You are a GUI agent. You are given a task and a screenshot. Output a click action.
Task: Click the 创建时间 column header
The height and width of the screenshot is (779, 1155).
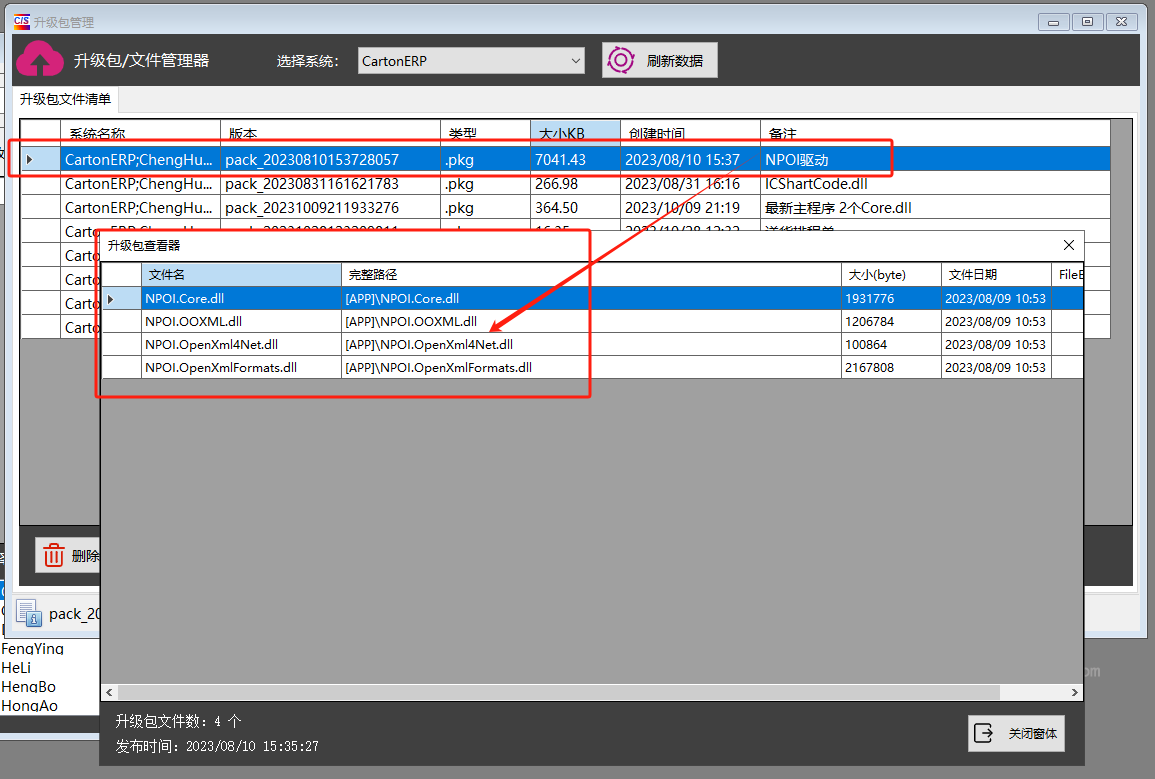click(x=689, y=133)
